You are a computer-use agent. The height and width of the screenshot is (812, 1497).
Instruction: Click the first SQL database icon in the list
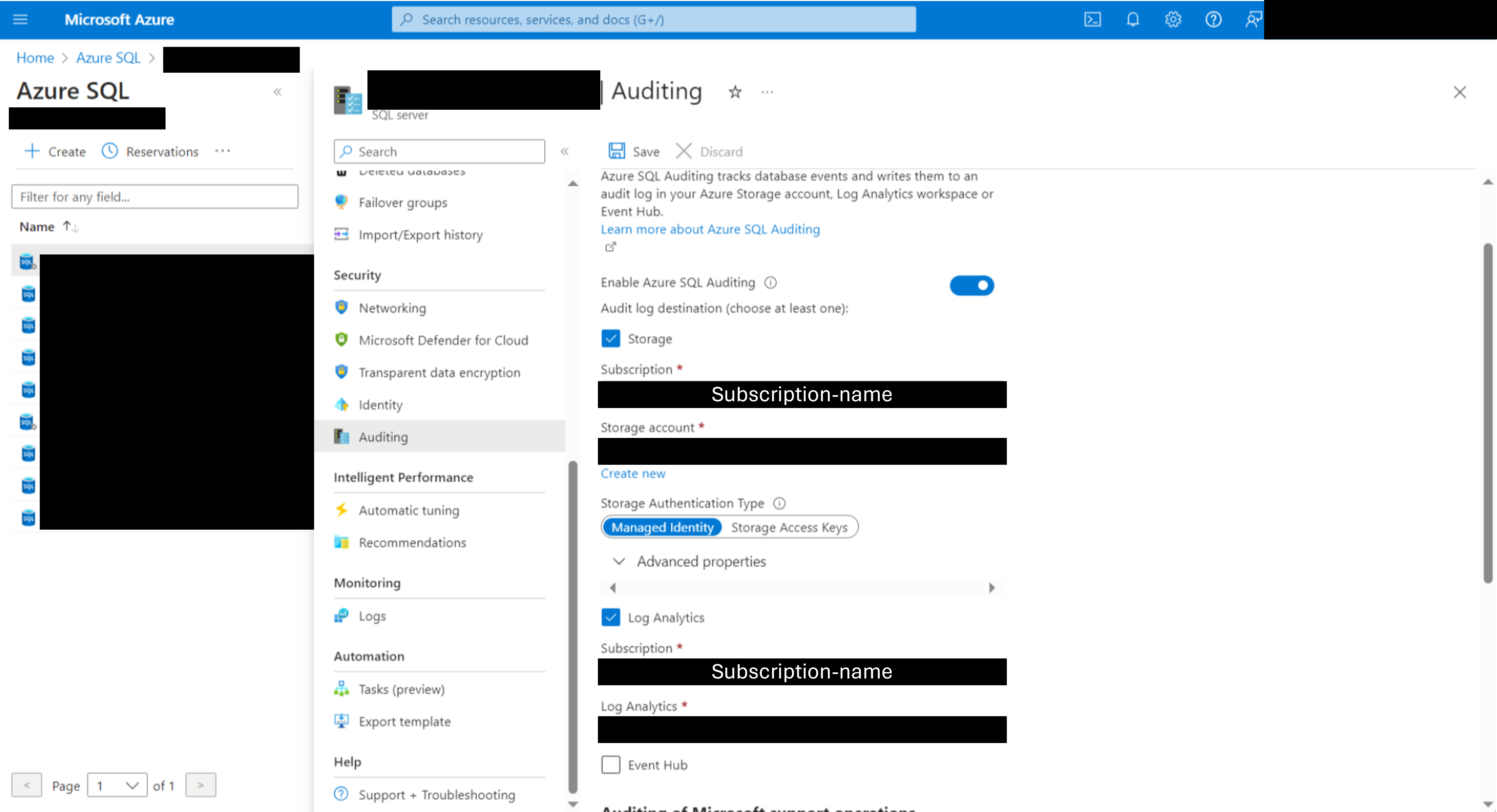pos(27,261)
